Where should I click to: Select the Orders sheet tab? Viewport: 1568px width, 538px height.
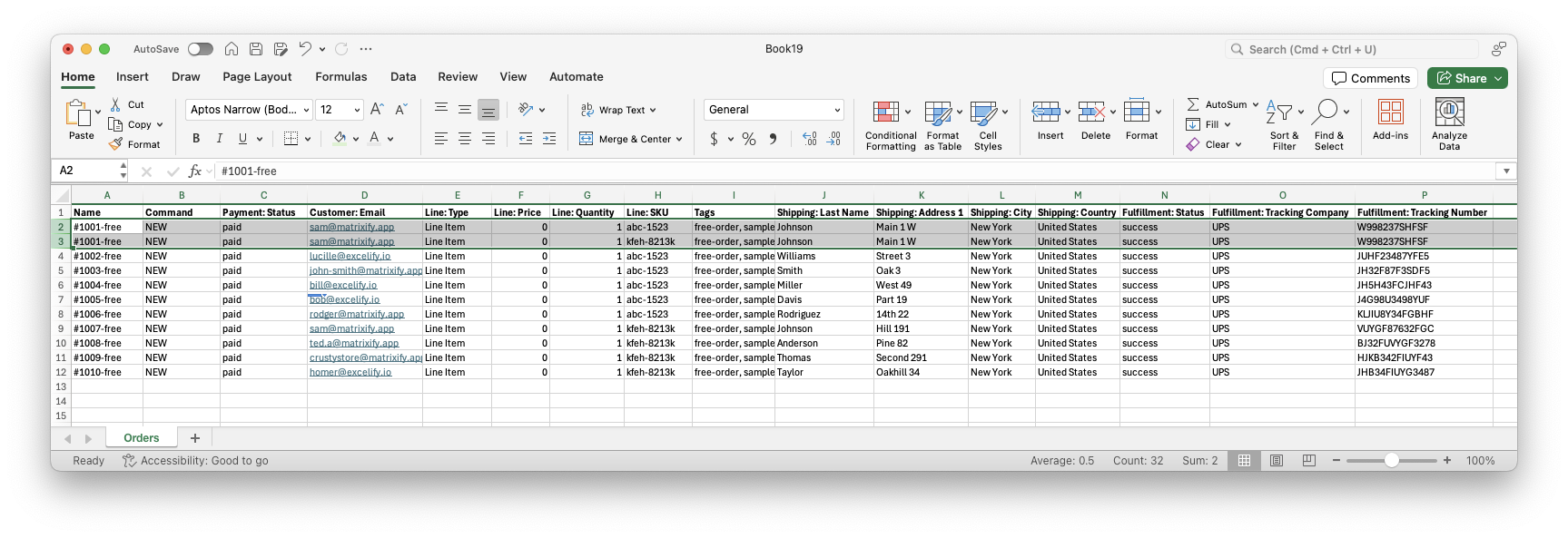142,438
